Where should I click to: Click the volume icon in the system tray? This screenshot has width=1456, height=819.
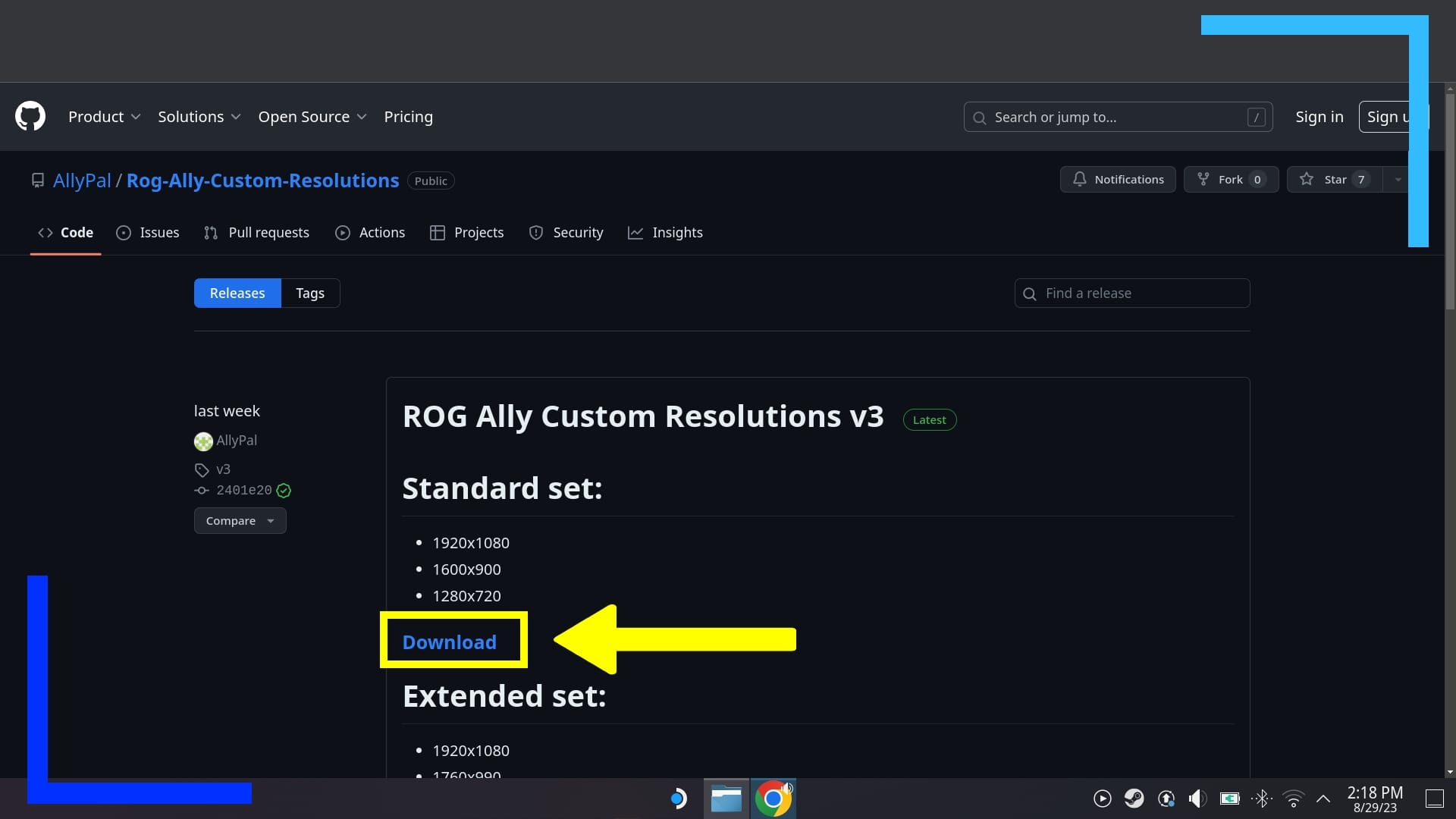1197,798
